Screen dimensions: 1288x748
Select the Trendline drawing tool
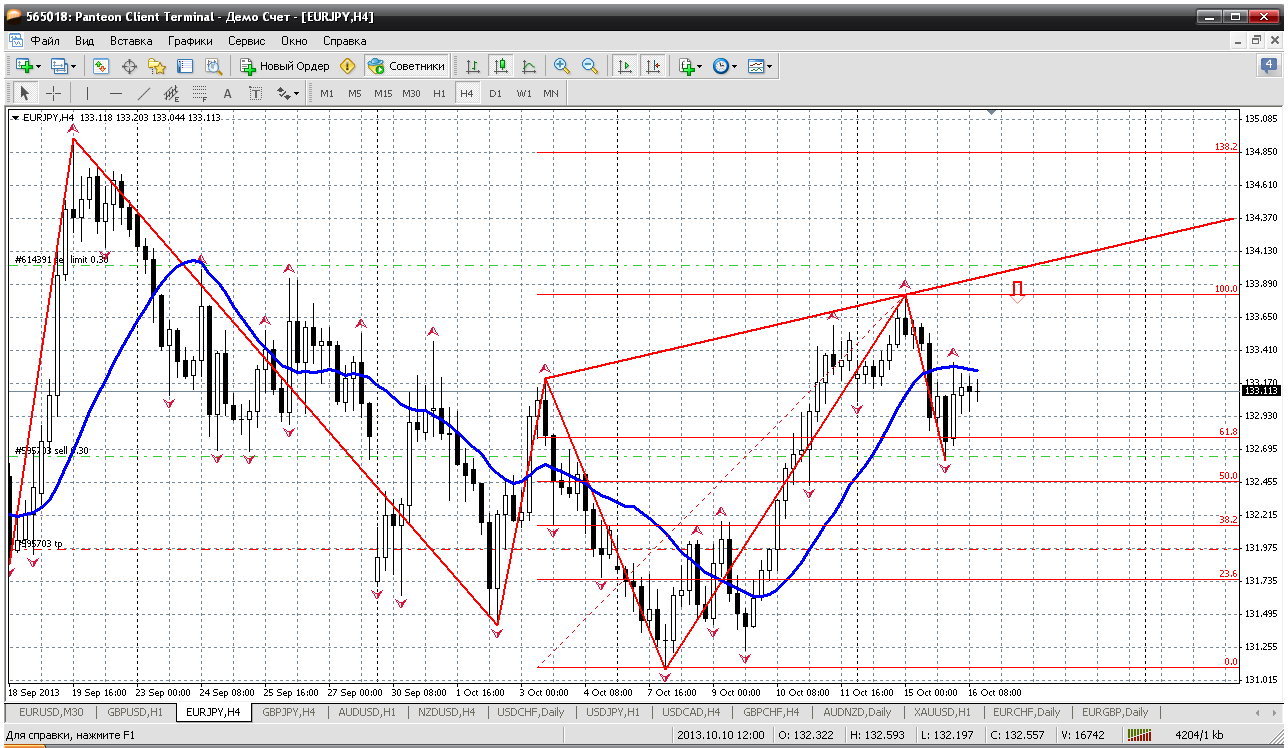[143, 93]
